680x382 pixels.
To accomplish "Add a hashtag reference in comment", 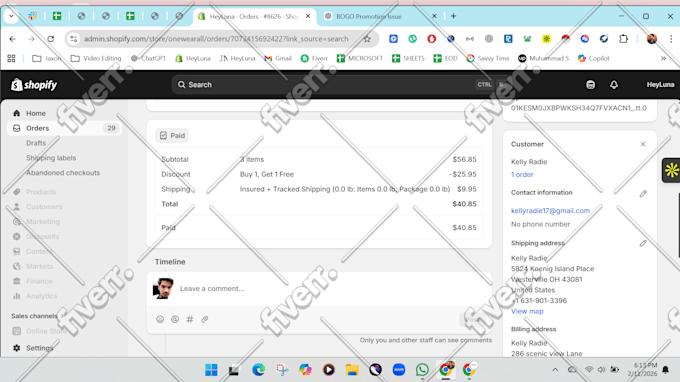I will pos(190,319).
